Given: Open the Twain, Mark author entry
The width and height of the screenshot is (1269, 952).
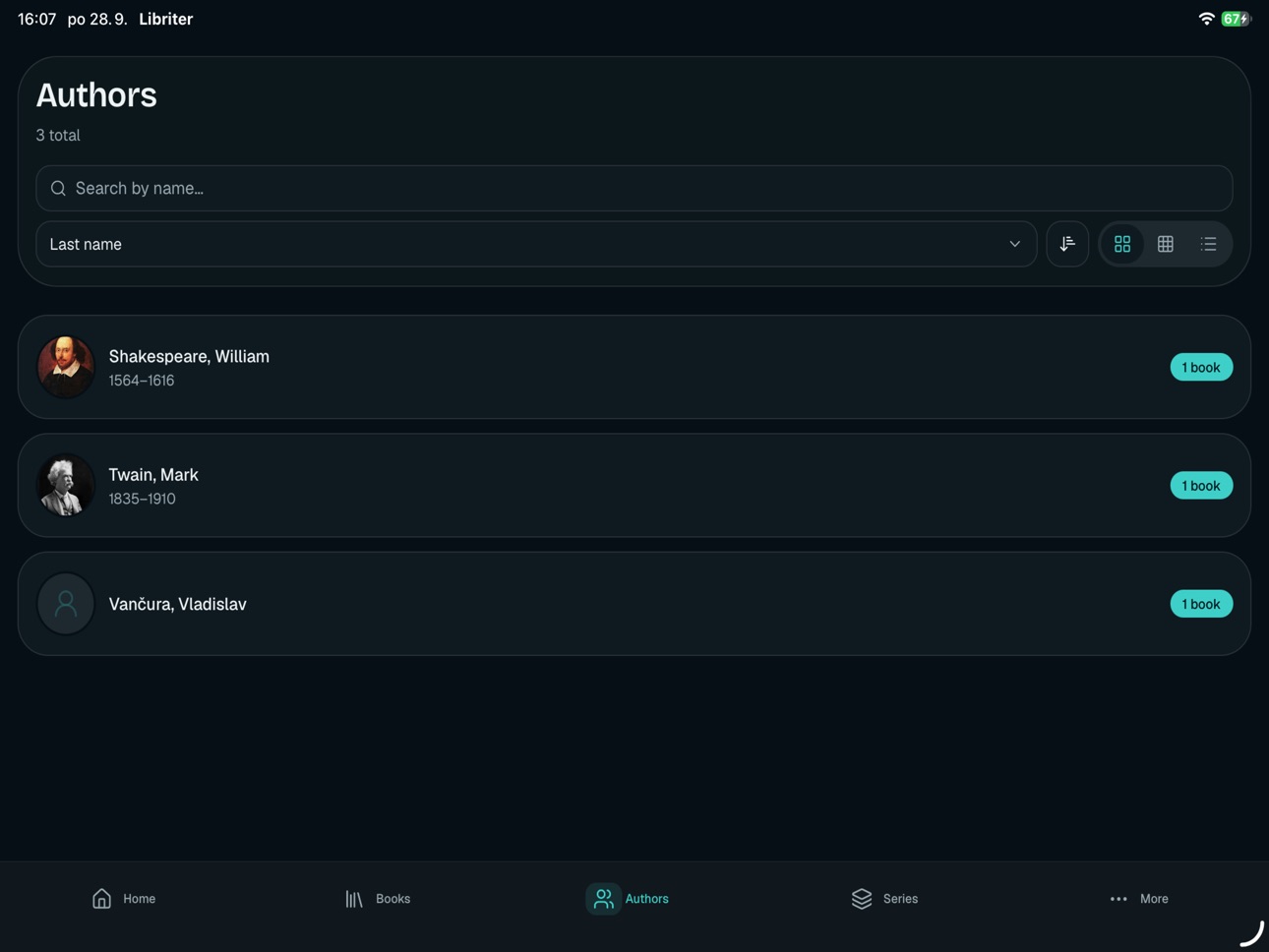Looking at the screenshot, I should click(634, 486).
